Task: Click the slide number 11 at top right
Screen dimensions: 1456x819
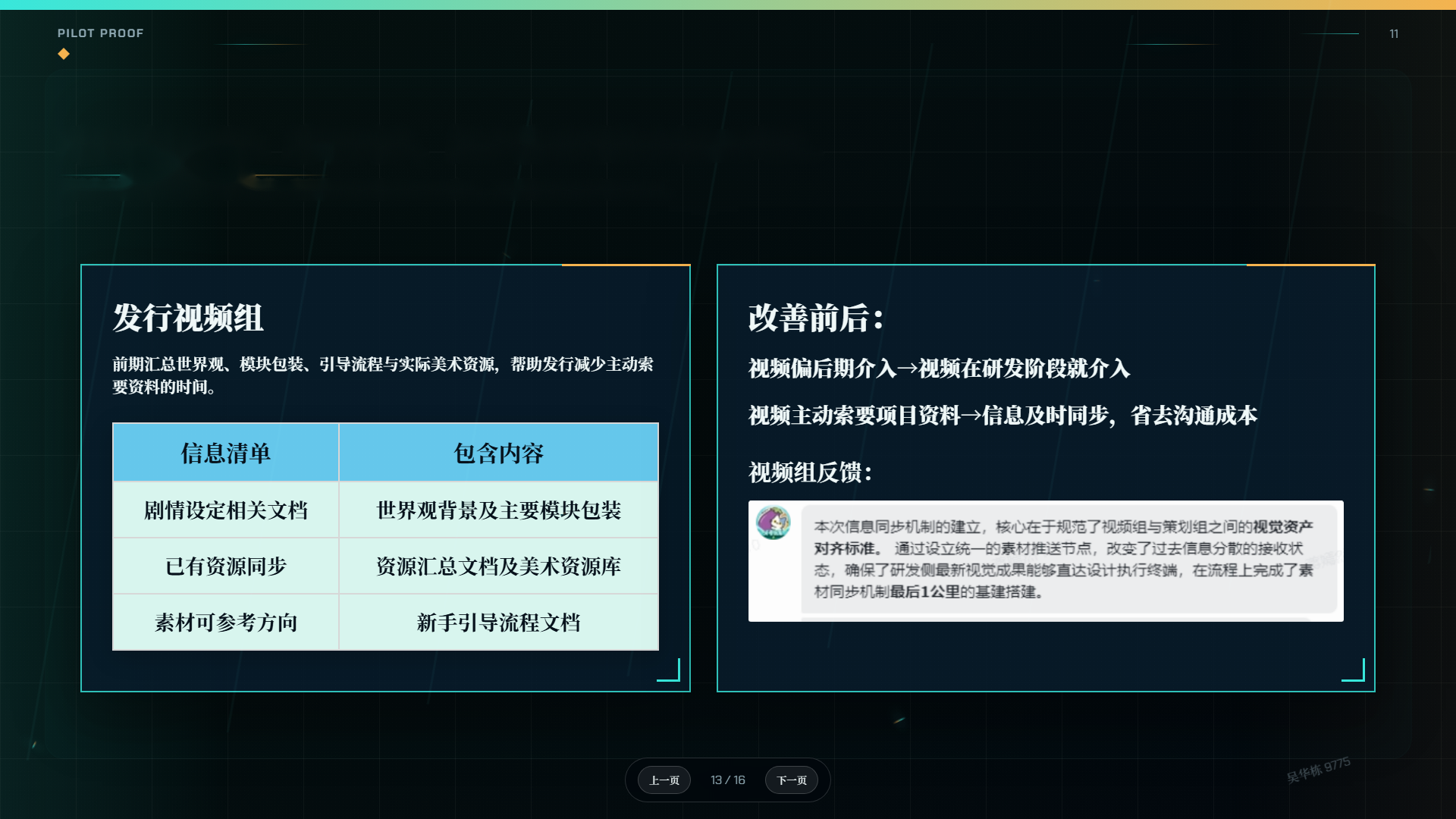Action: (1394, 34)
